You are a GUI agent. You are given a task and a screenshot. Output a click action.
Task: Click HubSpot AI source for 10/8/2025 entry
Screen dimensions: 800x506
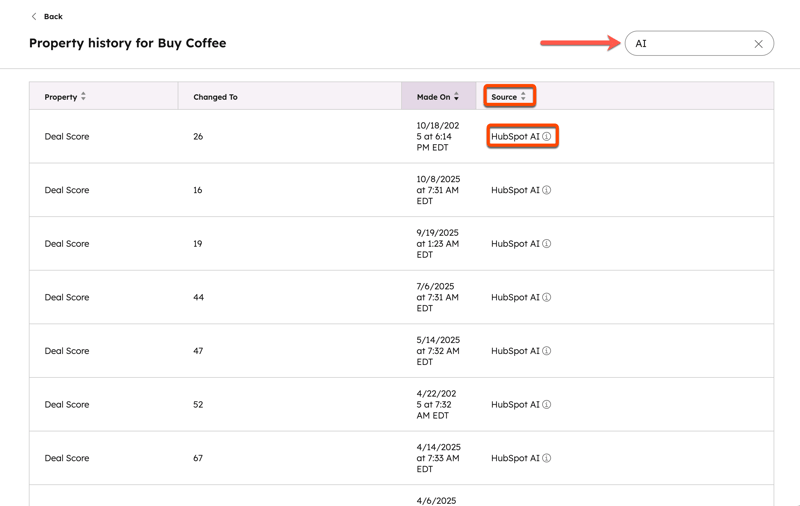pos(515,190)
